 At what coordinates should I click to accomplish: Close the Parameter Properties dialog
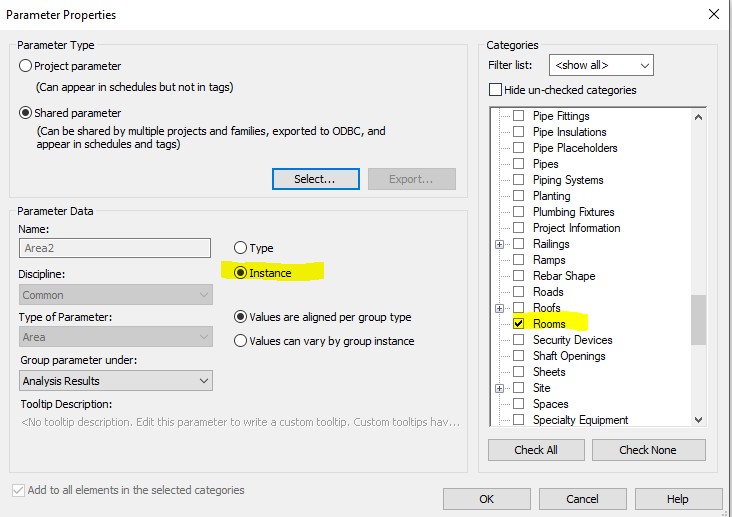pyautogui.click(x=713, y=14)
